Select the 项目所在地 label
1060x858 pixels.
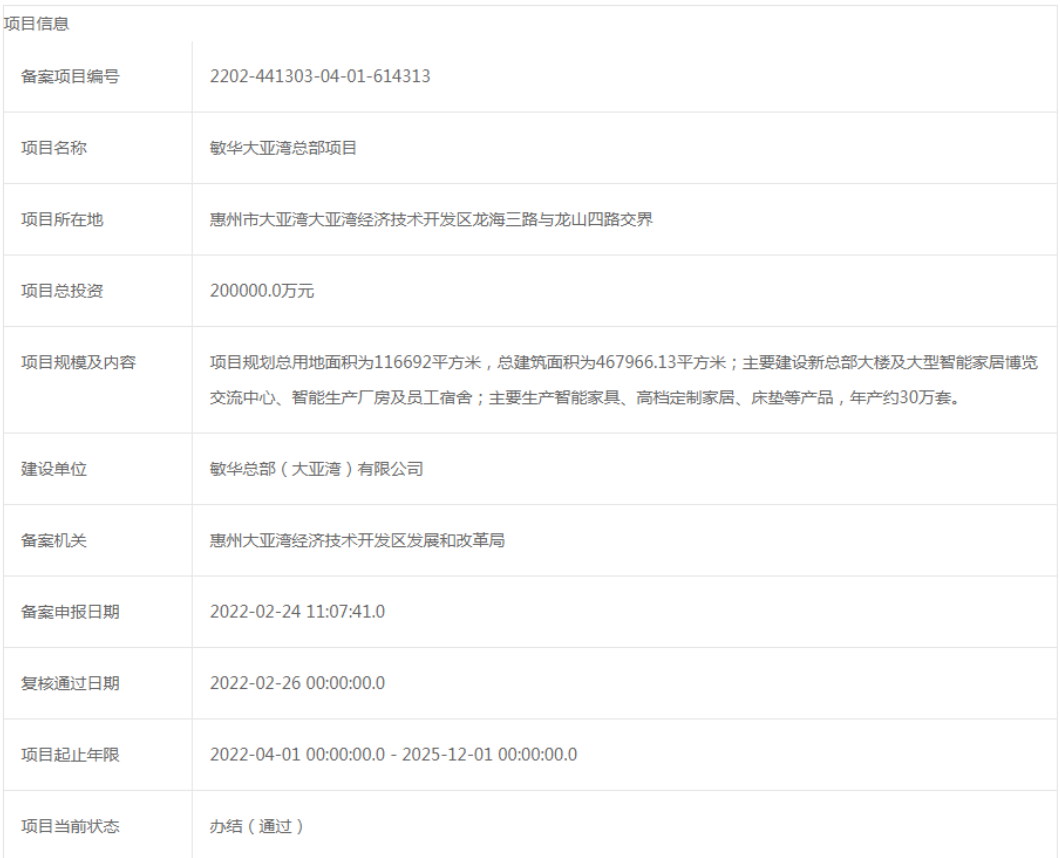62,220
